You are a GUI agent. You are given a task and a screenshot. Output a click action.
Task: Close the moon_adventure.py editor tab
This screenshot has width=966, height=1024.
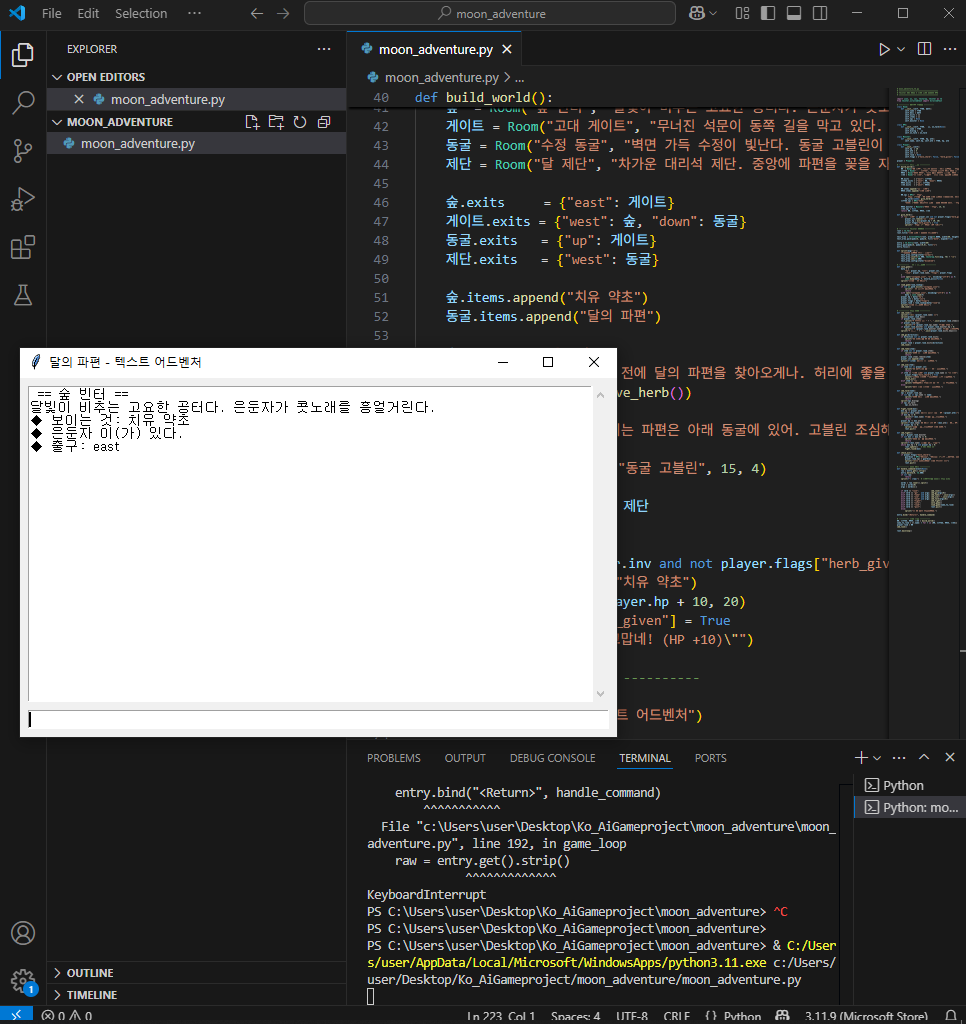pyautogui.click(x=507, y=50)
